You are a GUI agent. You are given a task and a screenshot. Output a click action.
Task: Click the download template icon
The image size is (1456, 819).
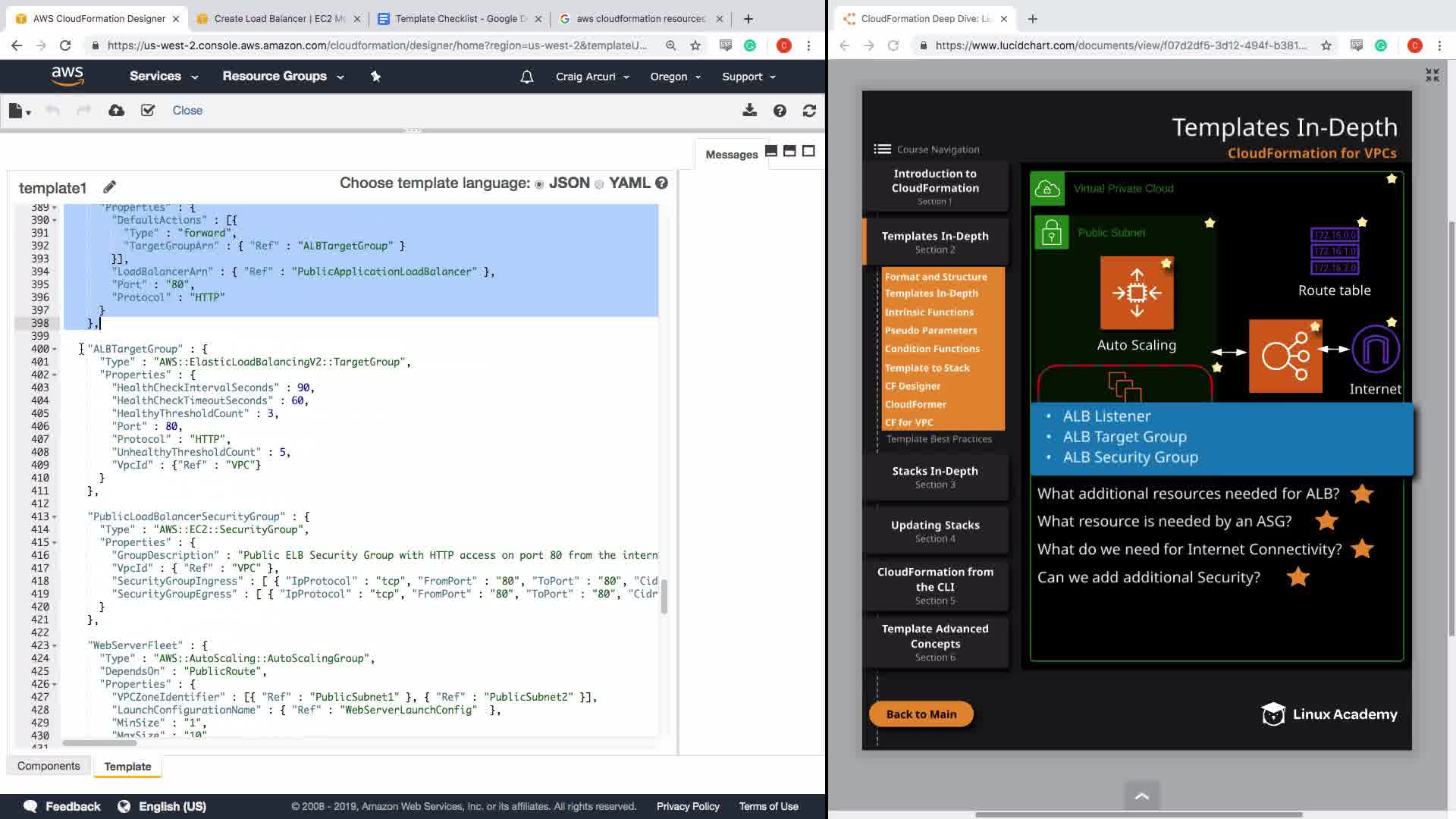click(749, 111)
